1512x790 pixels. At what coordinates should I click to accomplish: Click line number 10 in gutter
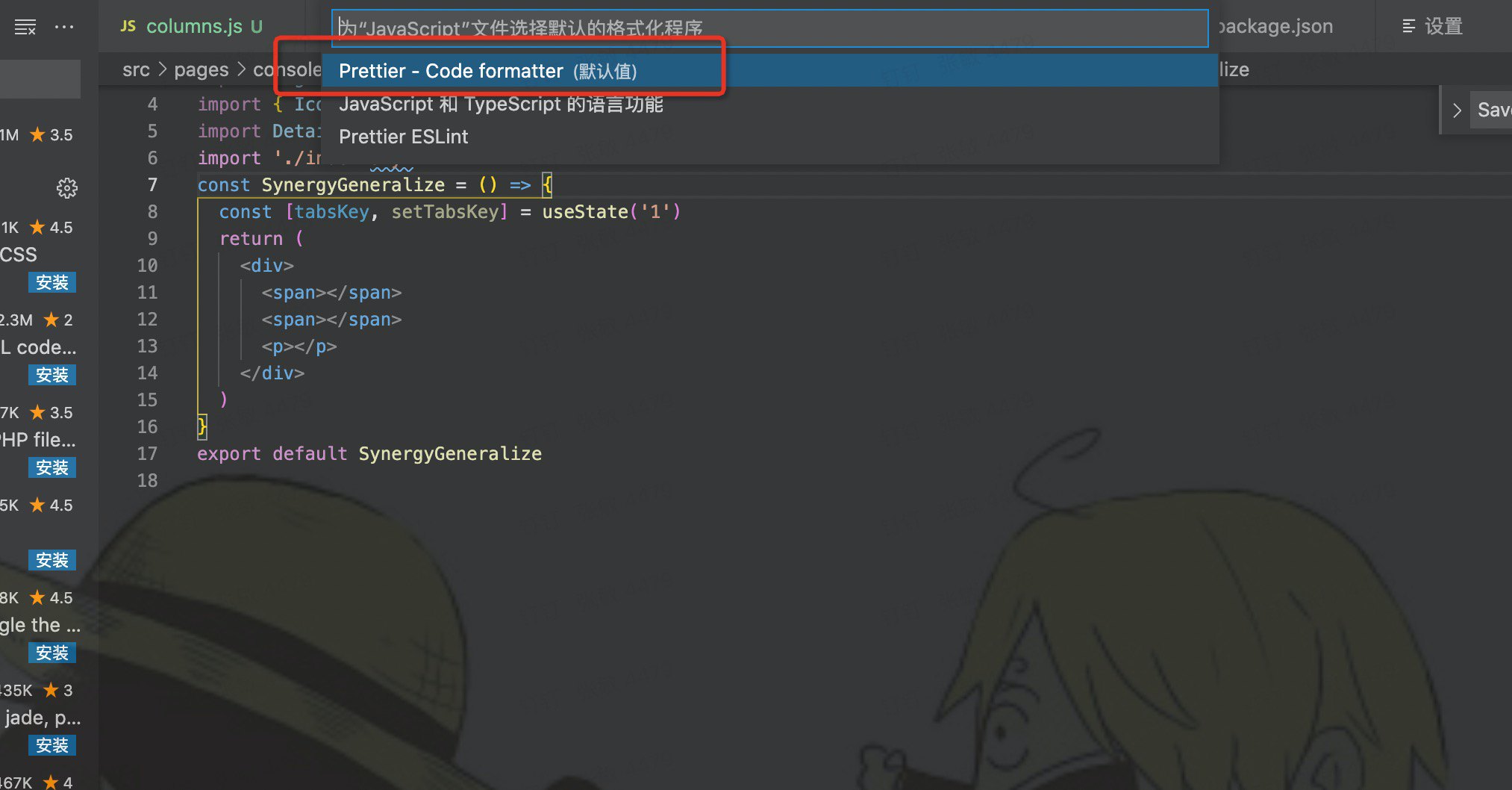[x=147, y=265]
